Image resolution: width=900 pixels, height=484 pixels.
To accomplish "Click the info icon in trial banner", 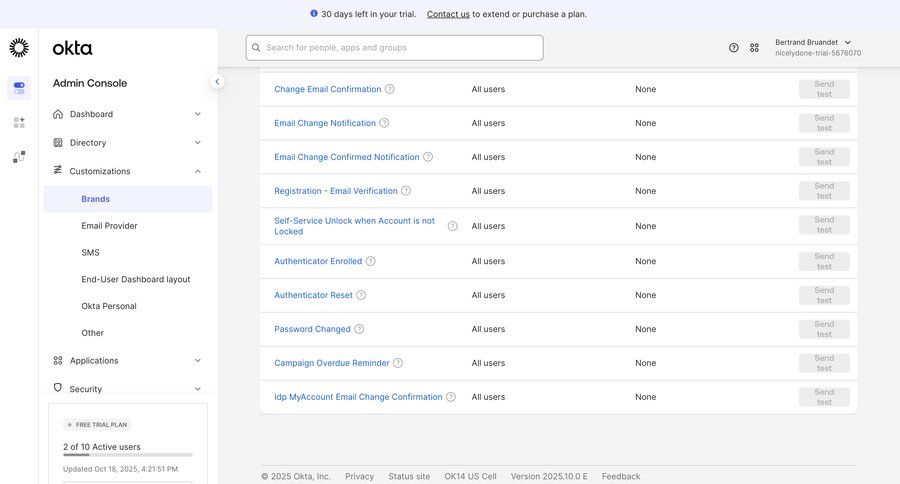I will coord(313,13).
